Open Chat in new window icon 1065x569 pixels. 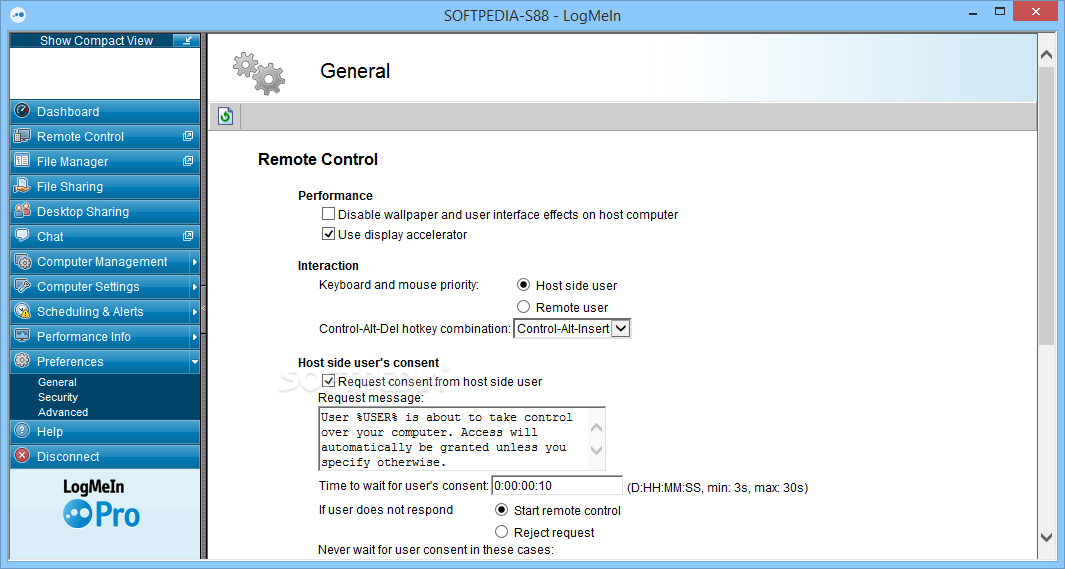tap(188, 236)
